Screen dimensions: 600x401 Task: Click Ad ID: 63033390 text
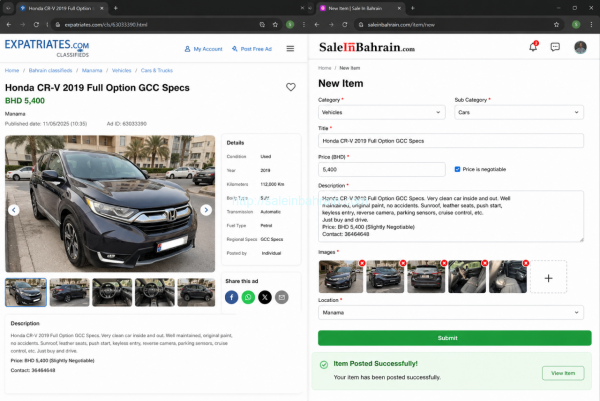[x=127, y=124]
